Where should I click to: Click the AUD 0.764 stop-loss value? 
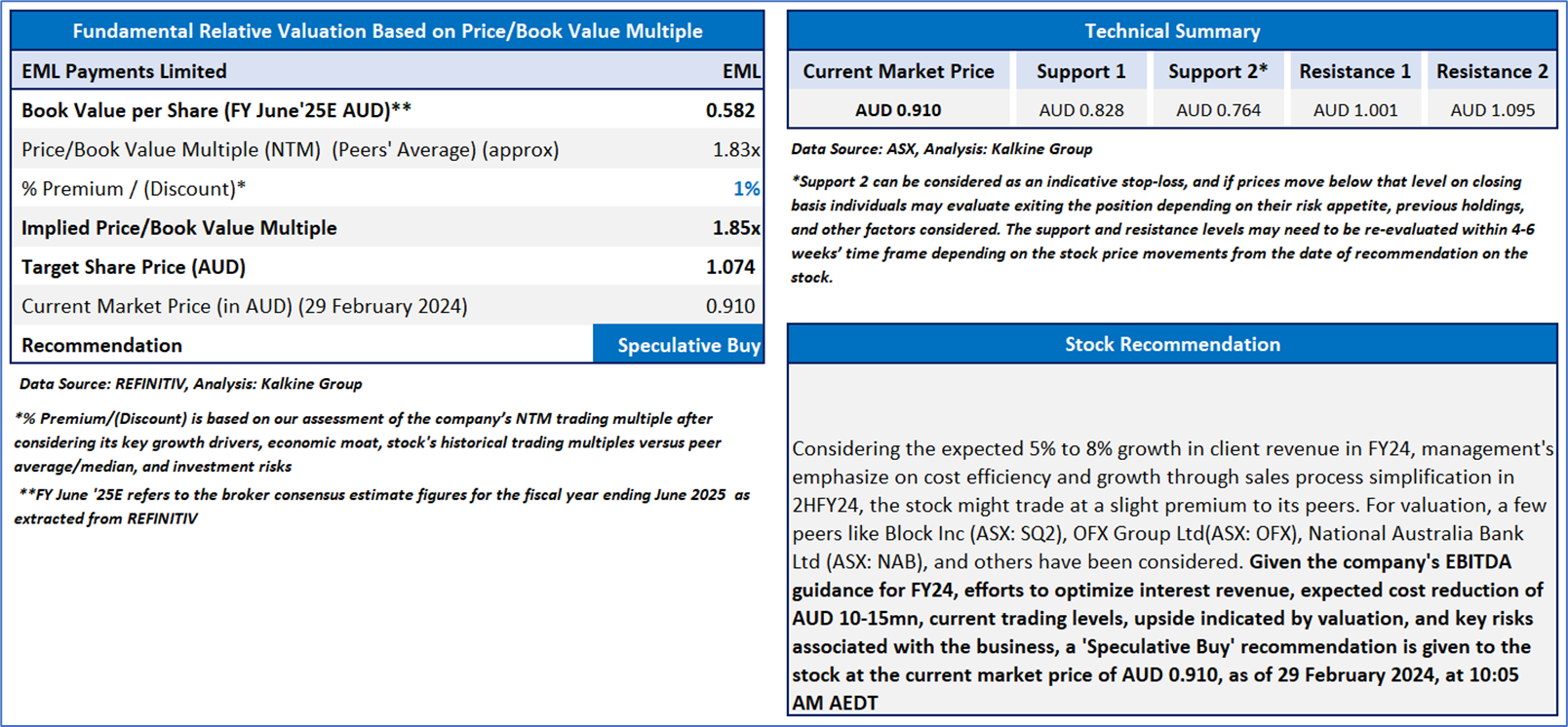point(1217,110)
